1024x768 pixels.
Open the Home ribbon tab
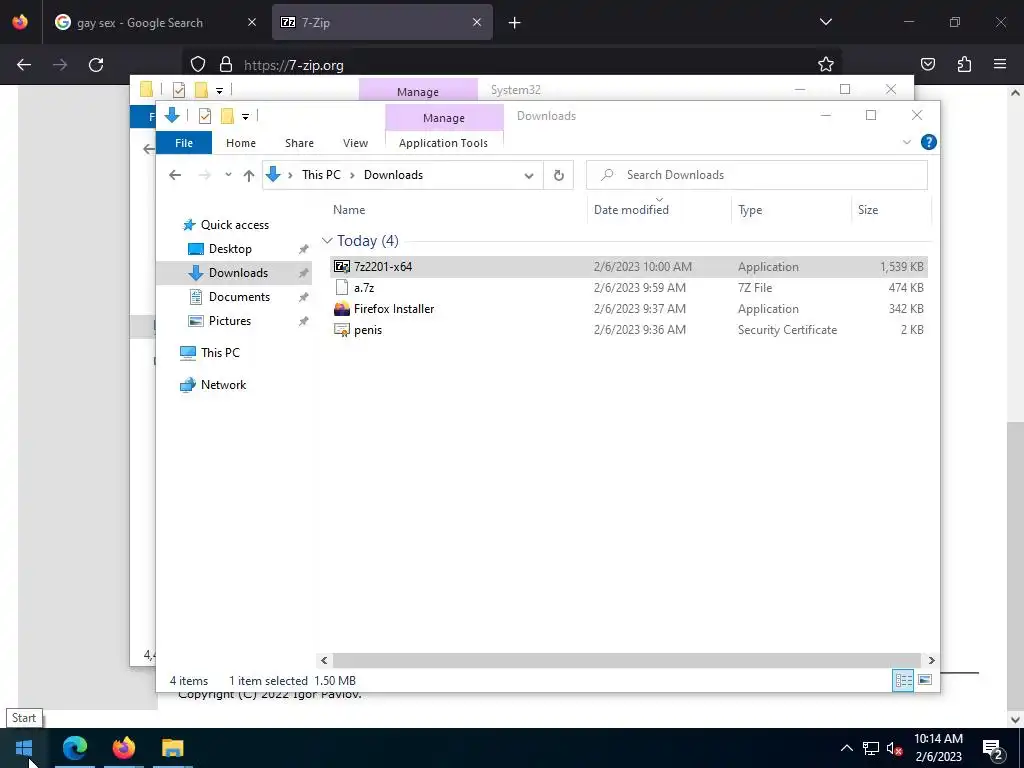[x=241, y=143]
